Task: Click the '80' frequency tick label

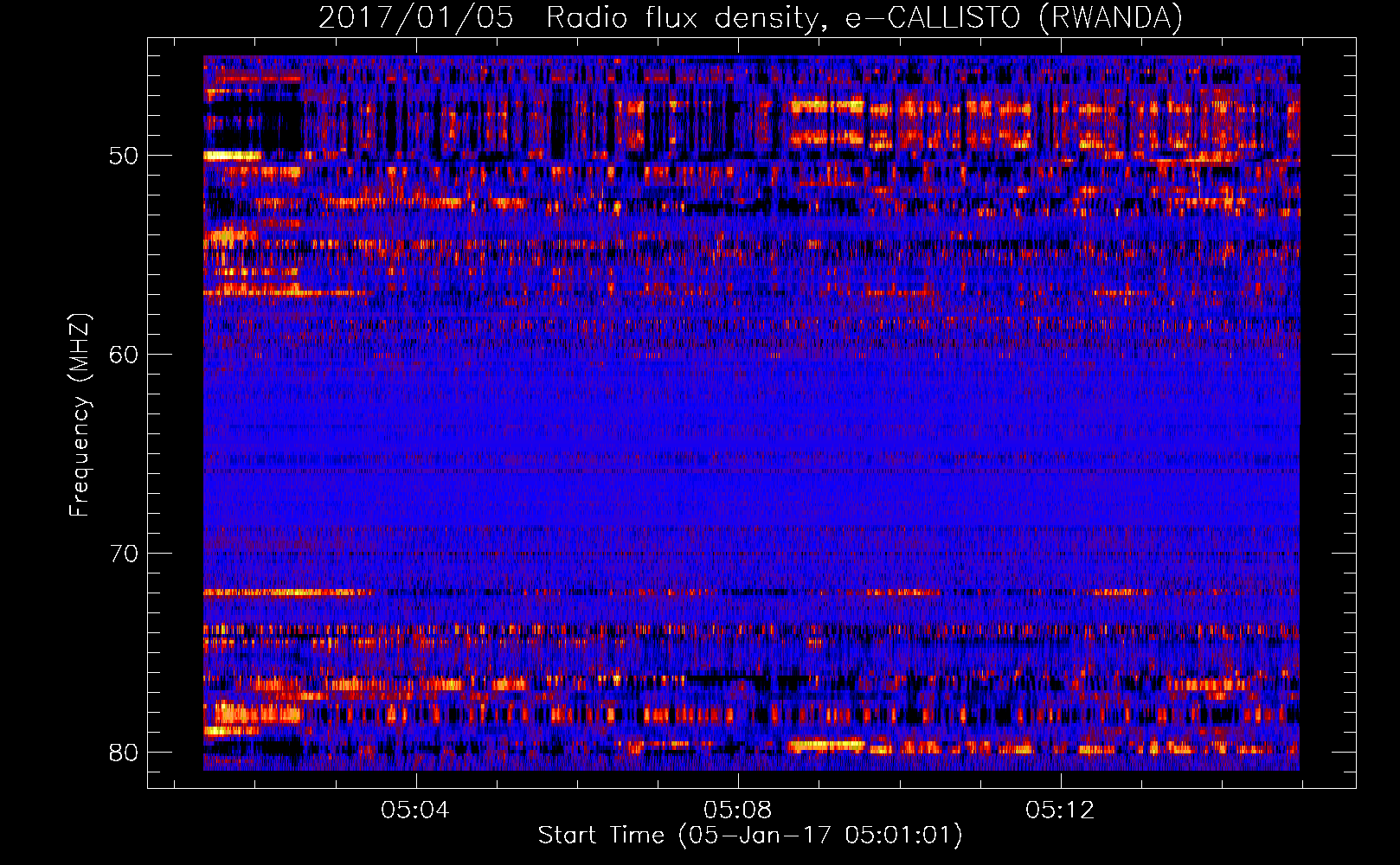Action: (124, 753)
